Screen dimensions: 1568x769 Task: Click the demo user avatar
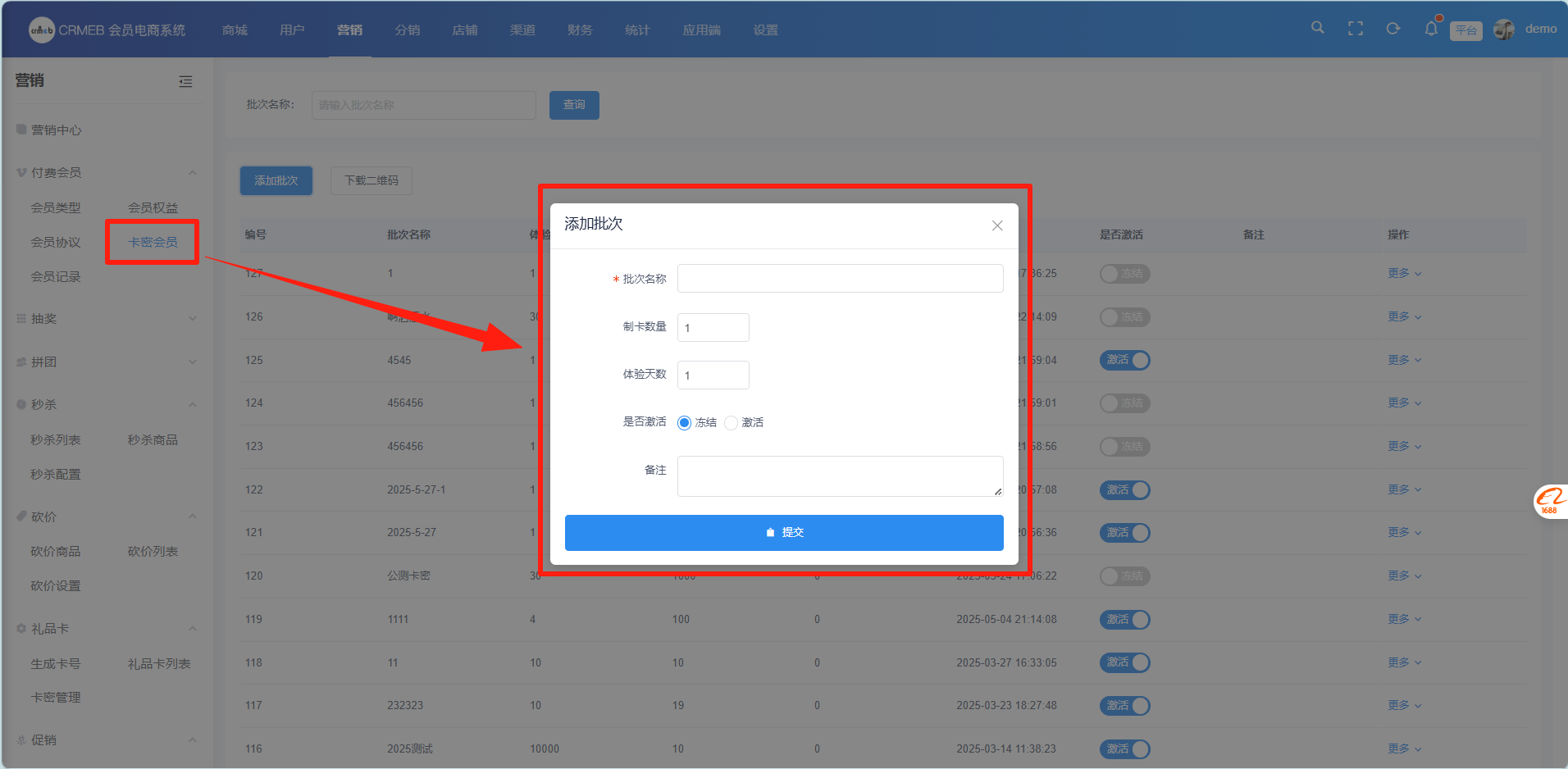pos(1504,30)
